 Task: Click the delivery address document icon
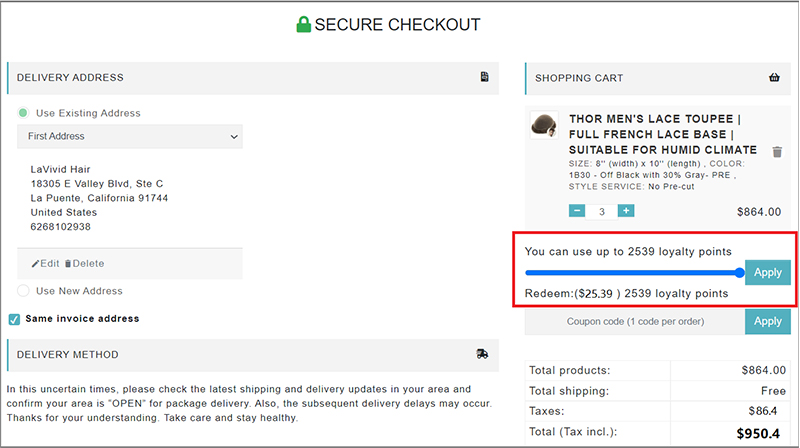point(484,77)
